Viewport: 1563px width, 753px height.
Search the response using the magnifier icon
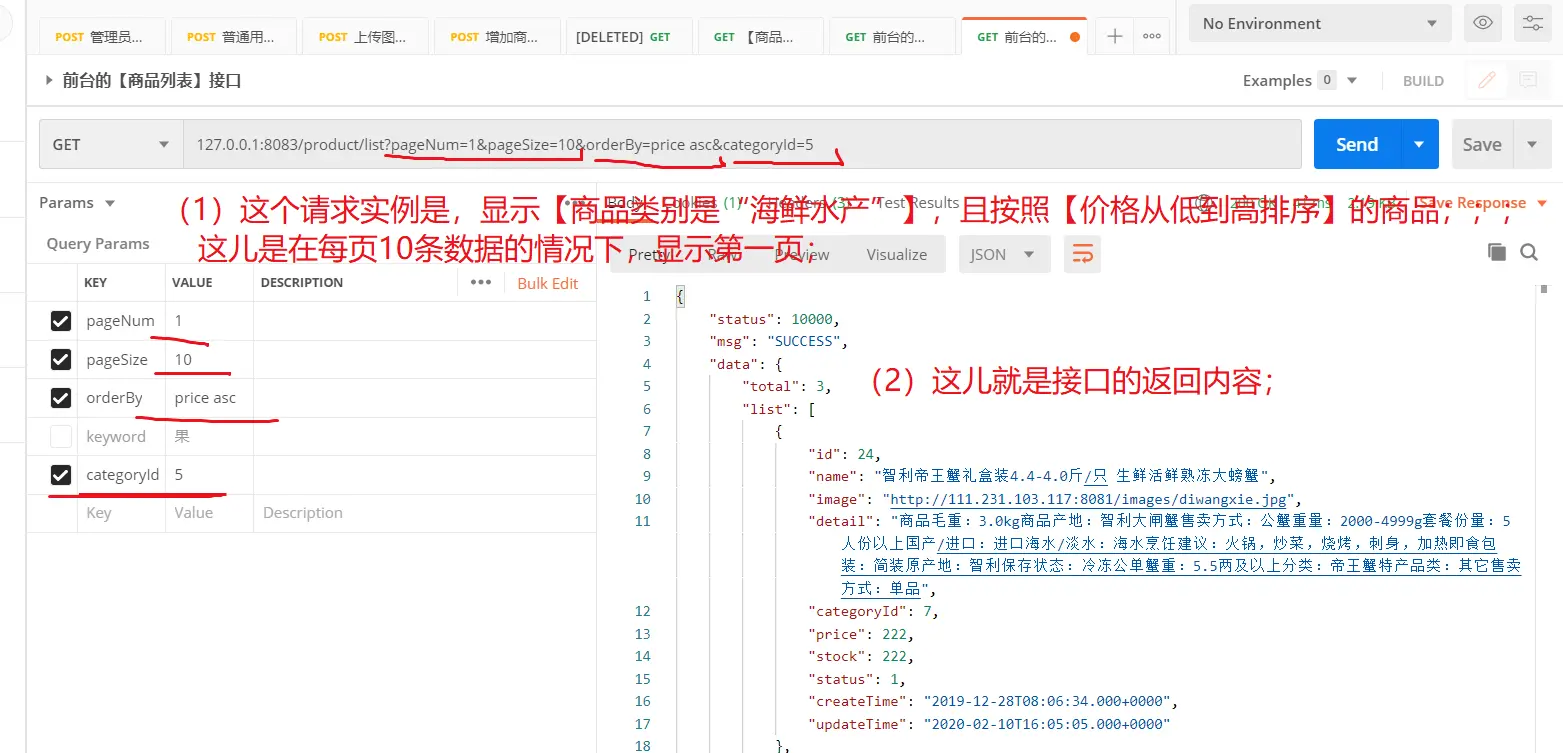click(x=1529, y=252)
